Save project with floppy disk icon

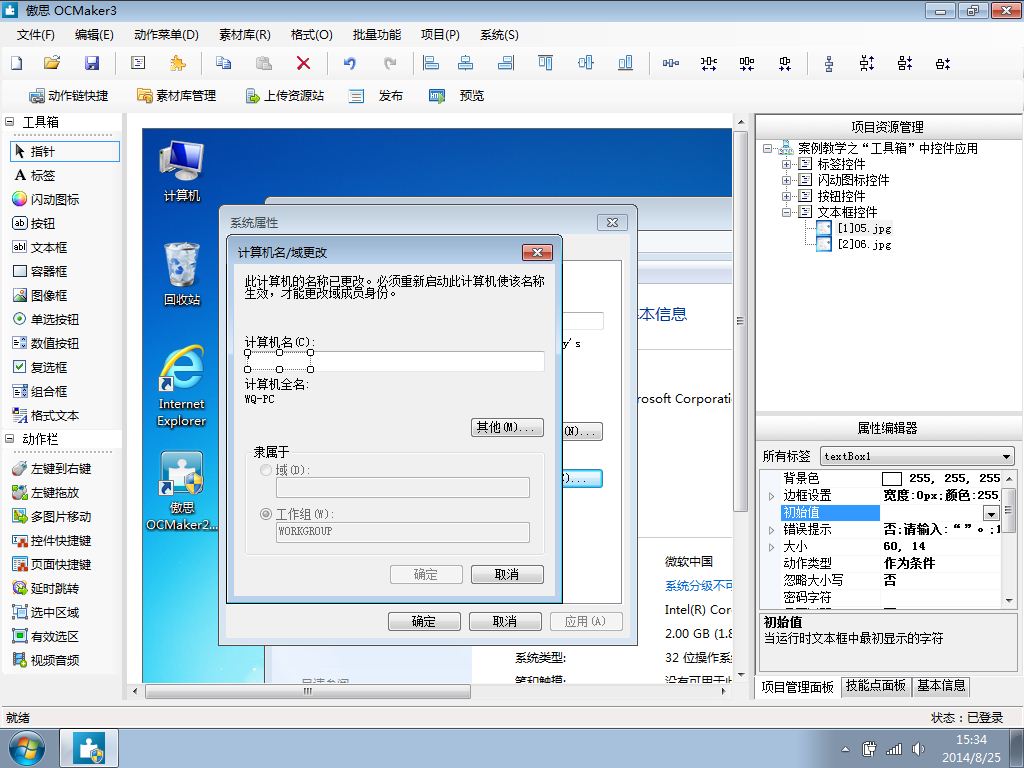pyautogui.click(x=92, y=63)
